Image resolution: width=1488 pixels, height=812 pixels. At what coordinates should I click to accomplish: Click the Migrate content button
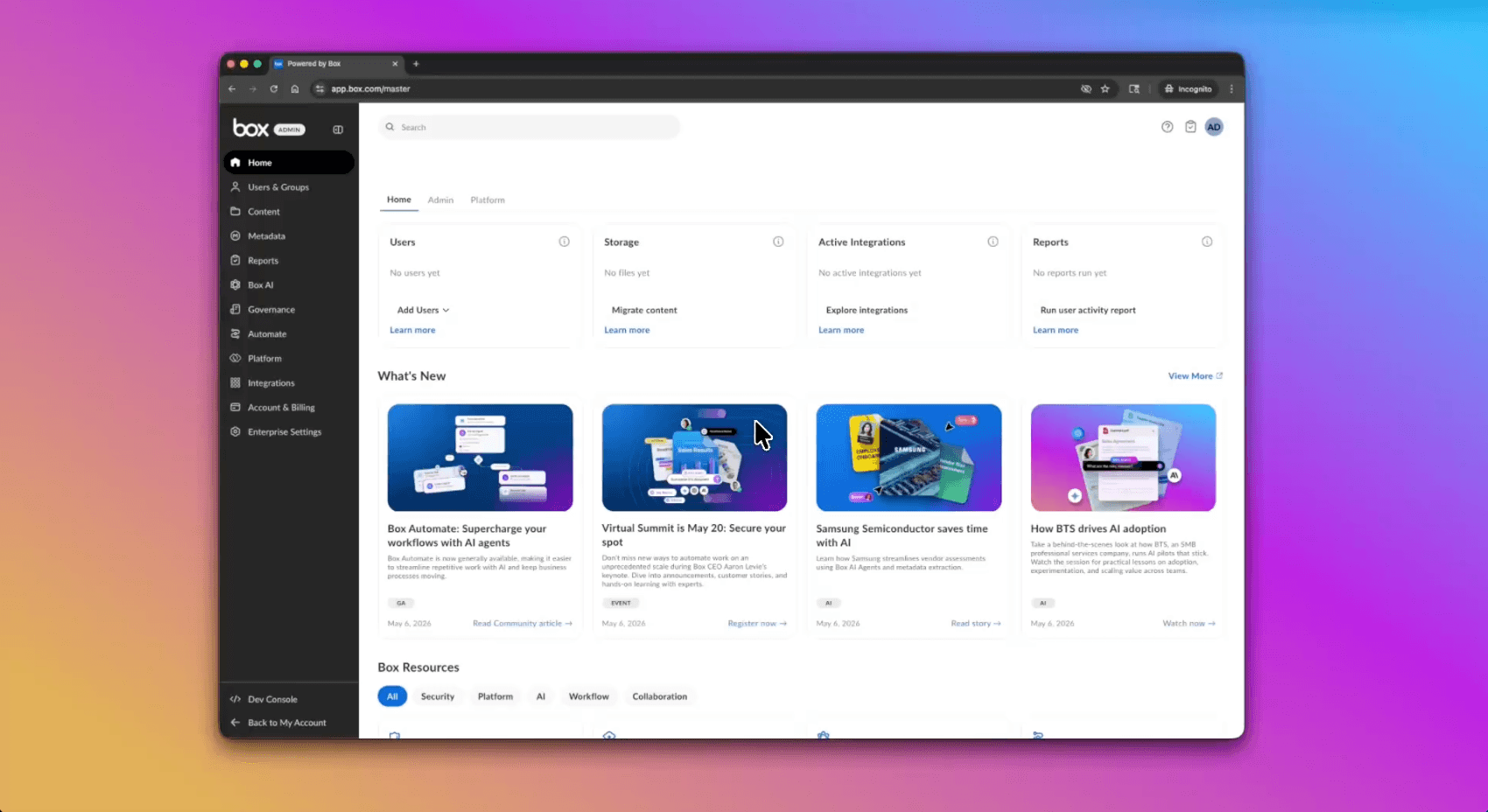(644, 310)
